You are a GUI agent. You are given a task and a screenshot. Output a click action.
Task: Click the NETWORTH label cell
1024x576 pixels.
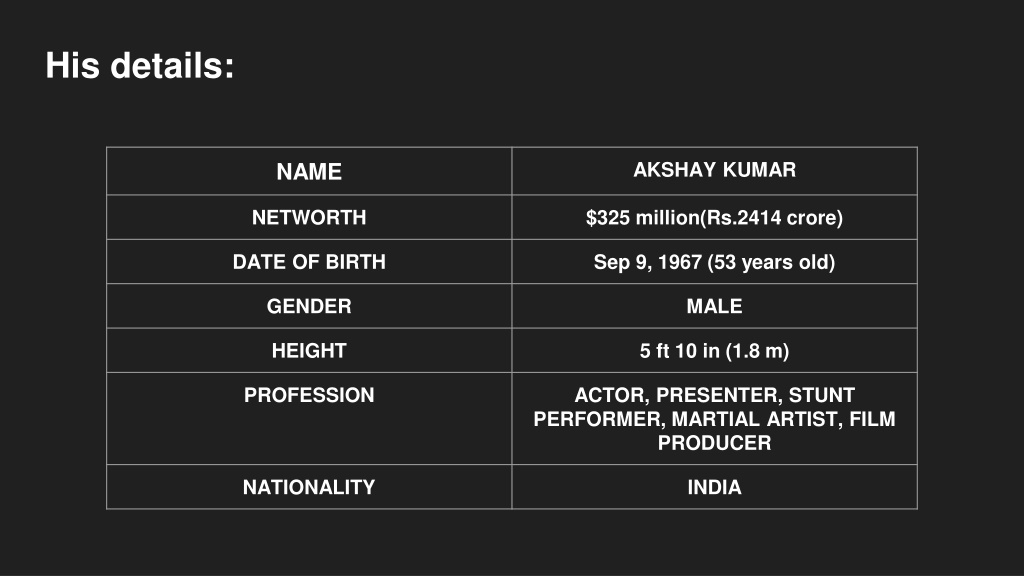tap(309, 217)
